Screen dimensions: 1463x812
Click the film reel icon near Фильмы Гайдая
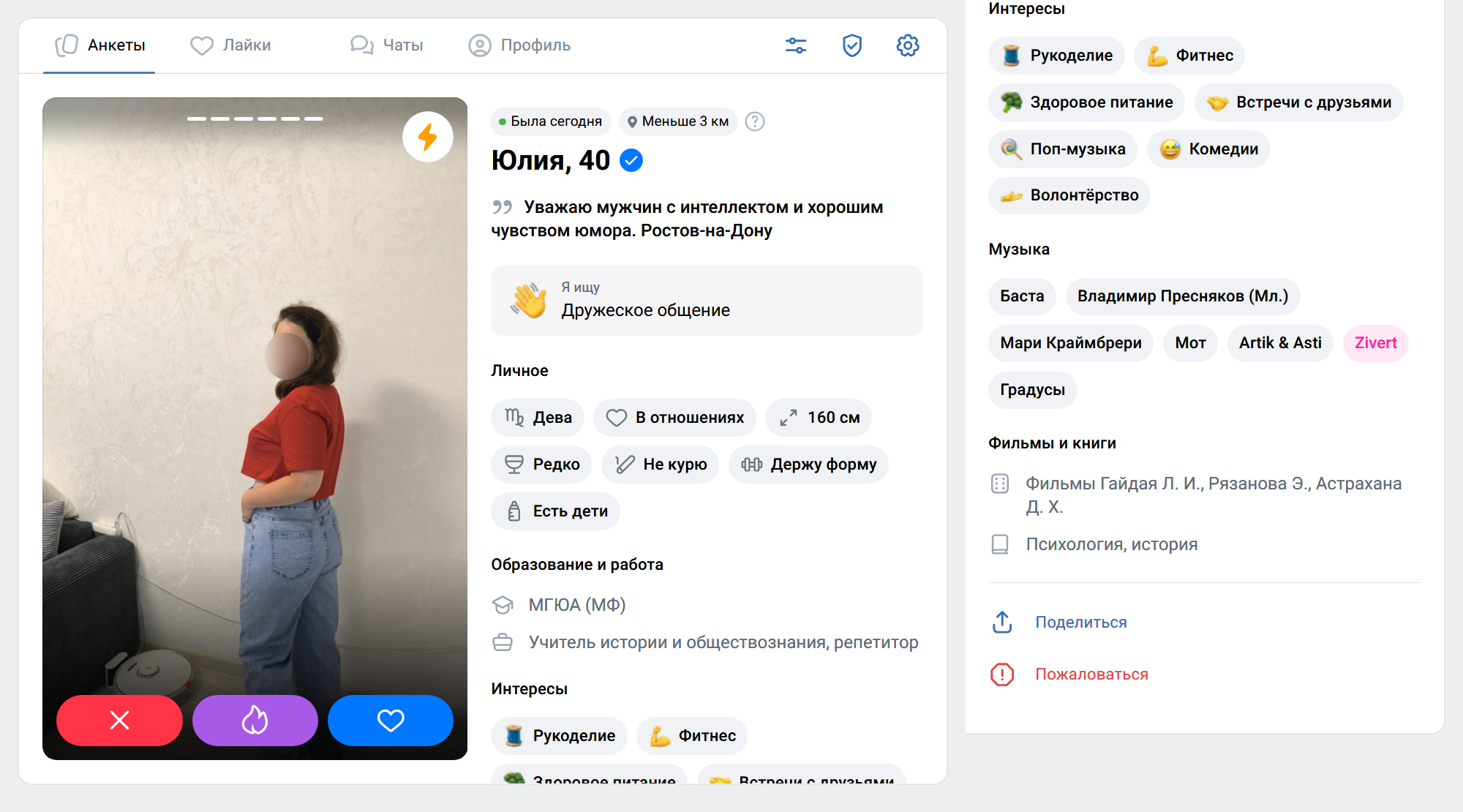click(1000, 484)
